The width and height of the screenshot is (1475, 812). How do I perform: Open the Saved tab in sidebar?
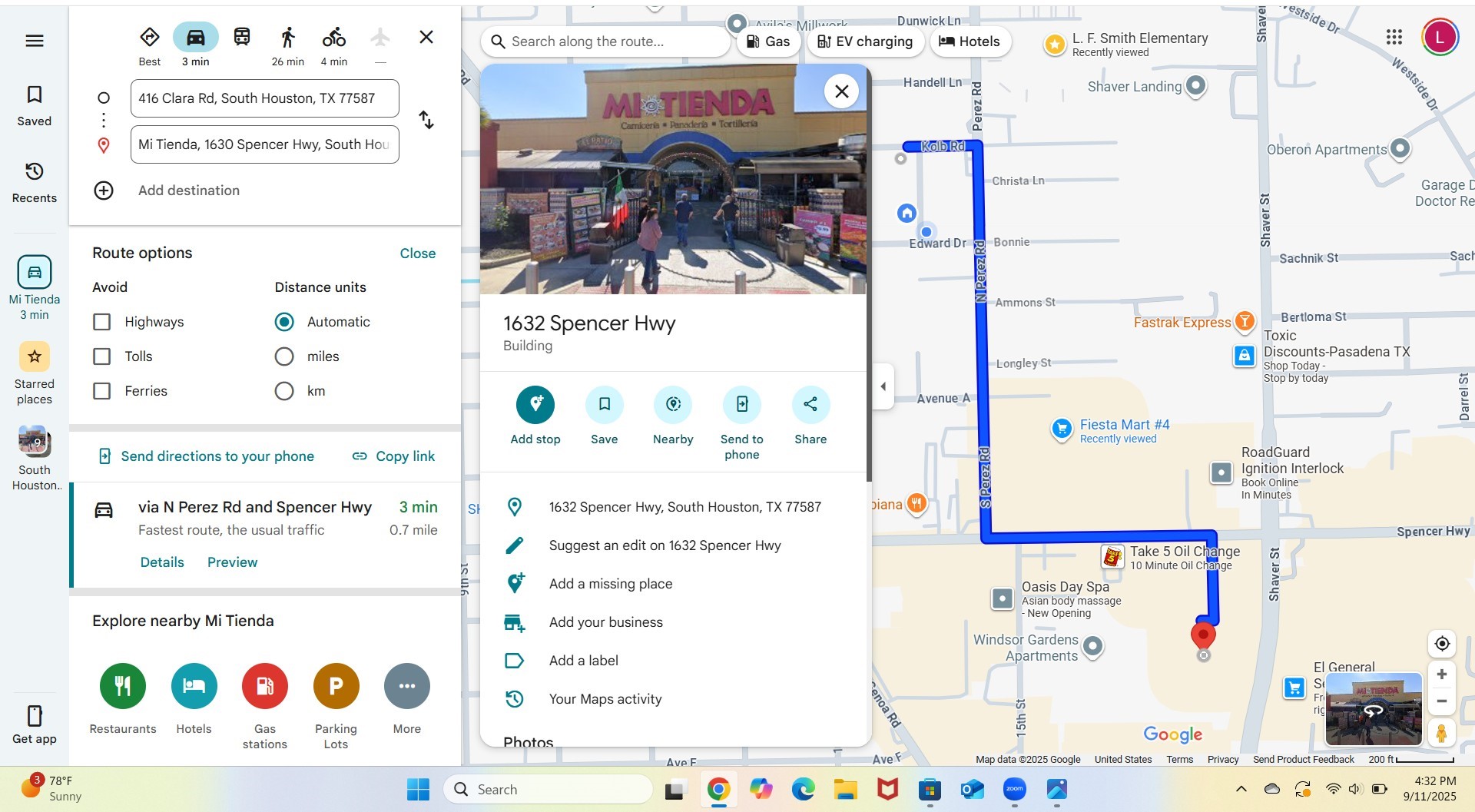coord(35,105)
